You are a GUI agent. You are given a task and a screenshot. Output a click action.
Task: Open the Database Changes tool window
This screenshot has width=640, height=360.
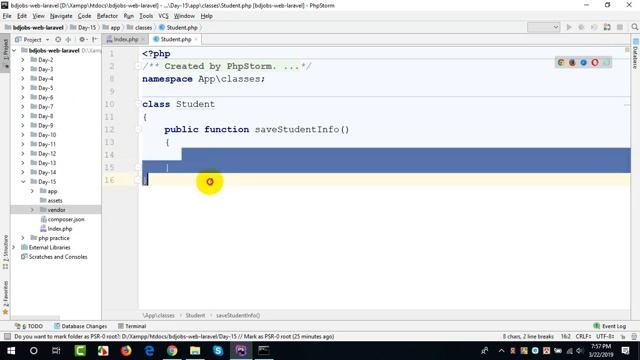pyautogui.click(x=80, y=326)
